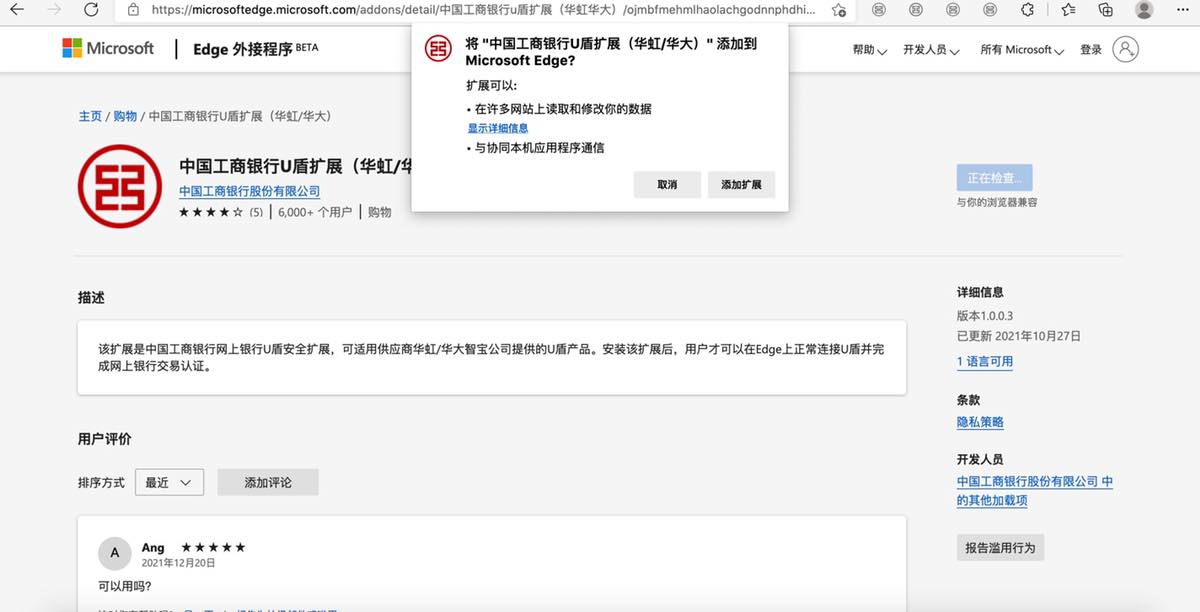Add page to favorites star icon
The image size is (1200, 612).
838,10
